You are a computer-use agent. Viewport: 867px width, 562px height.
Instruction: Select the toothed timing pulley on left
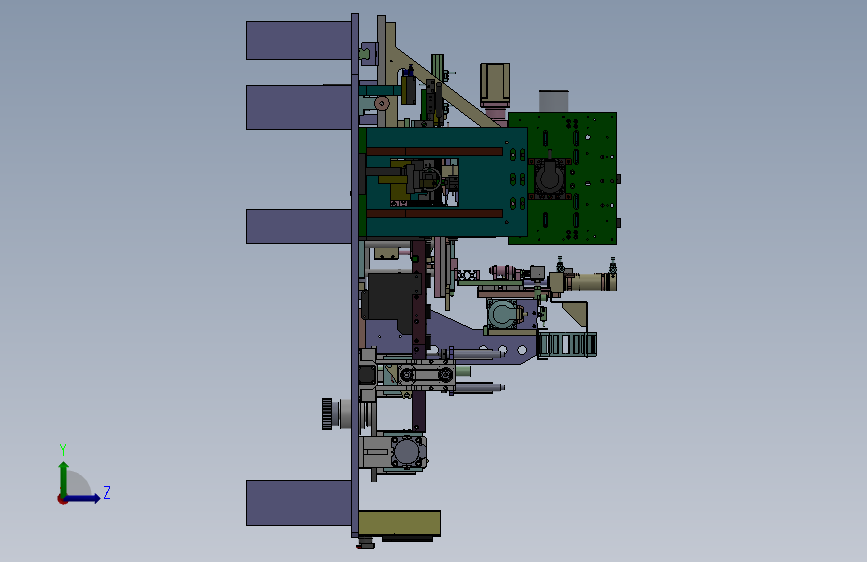[x=327, y=414]
